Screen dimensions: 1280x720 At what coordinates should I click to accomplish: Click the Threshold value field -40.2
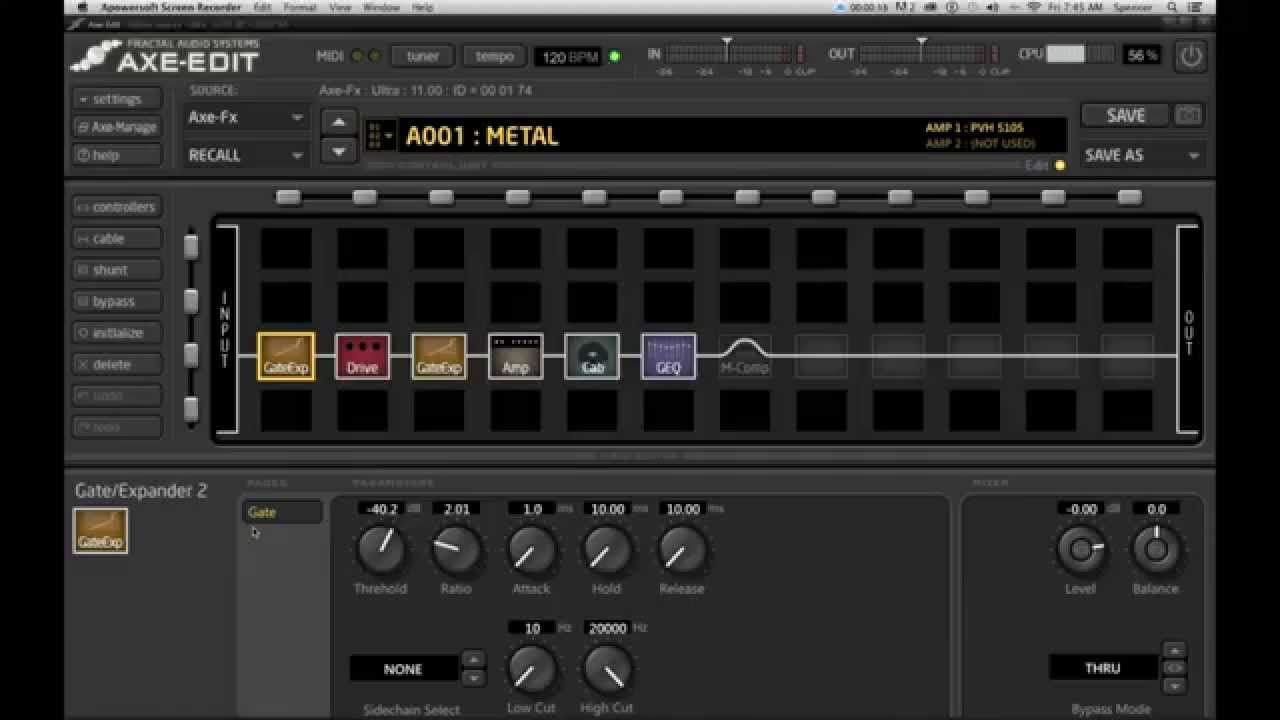point(381,509)
